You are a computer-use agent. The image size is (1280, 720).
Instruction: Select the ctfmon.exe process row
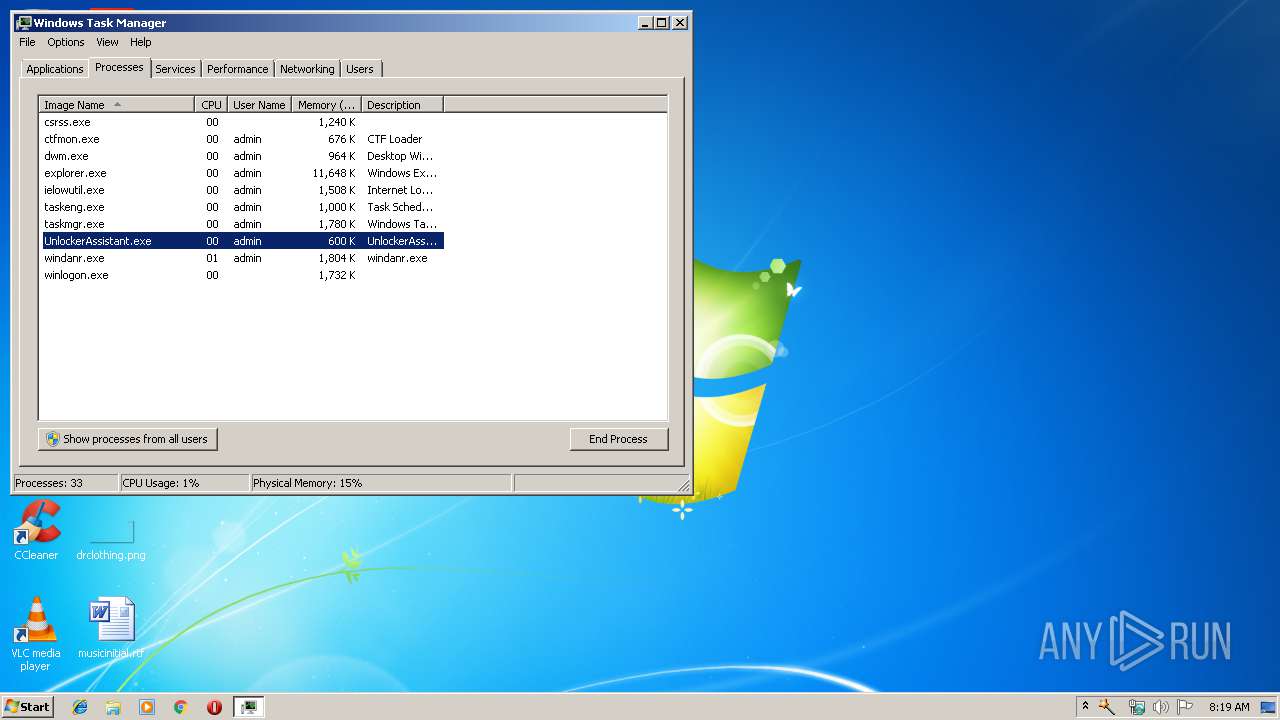coord(241,139)
